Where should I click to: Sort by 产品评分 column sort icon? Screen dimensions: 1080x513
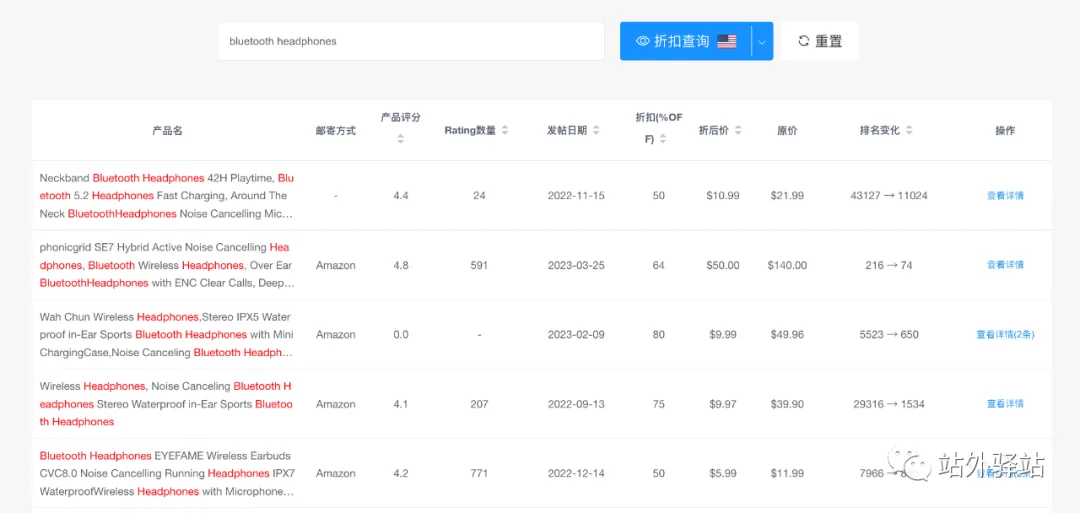tap(400, 138)
